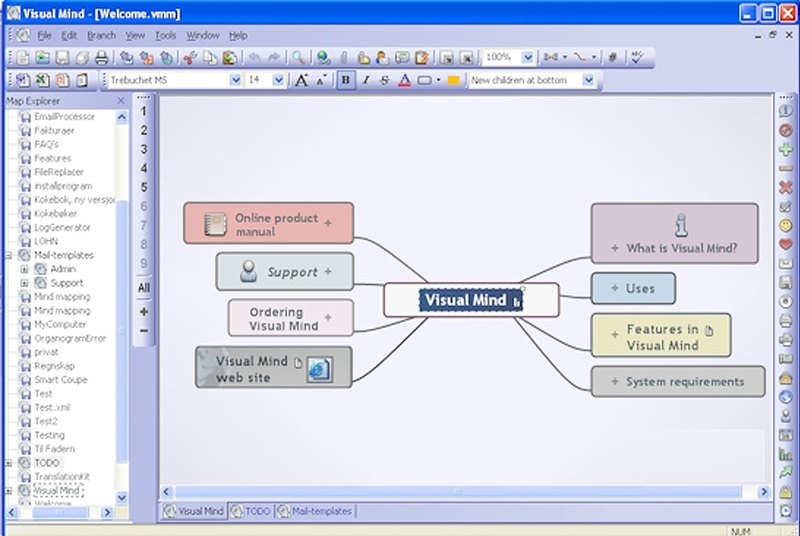
Task: Add the bar chart symbol from icon bar
Action: tap(786, 453)
